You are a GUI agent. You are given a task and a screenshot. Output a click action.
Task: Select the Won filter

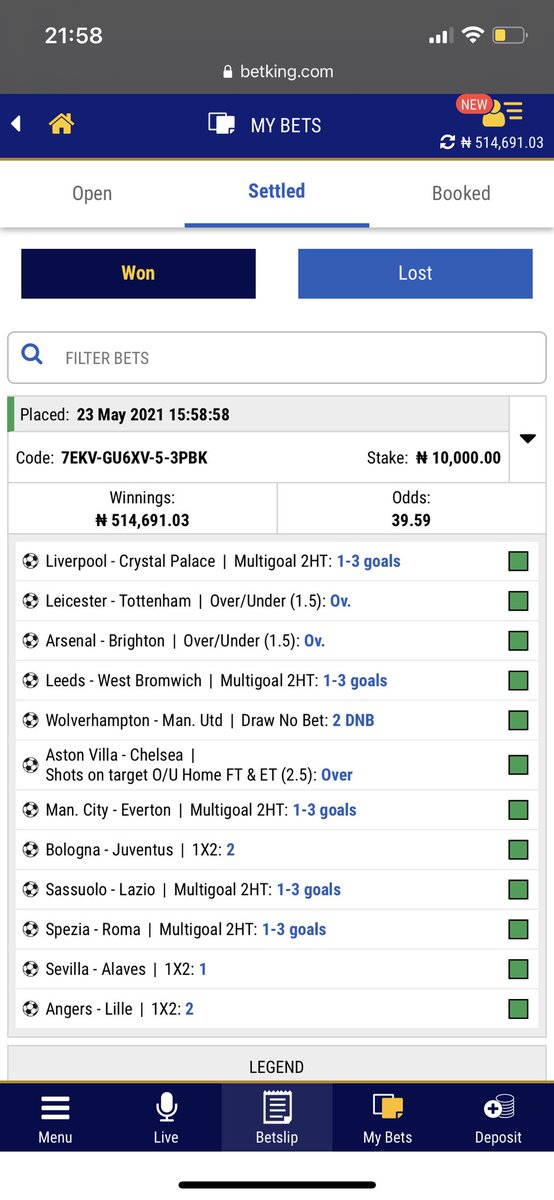(138, 273)
